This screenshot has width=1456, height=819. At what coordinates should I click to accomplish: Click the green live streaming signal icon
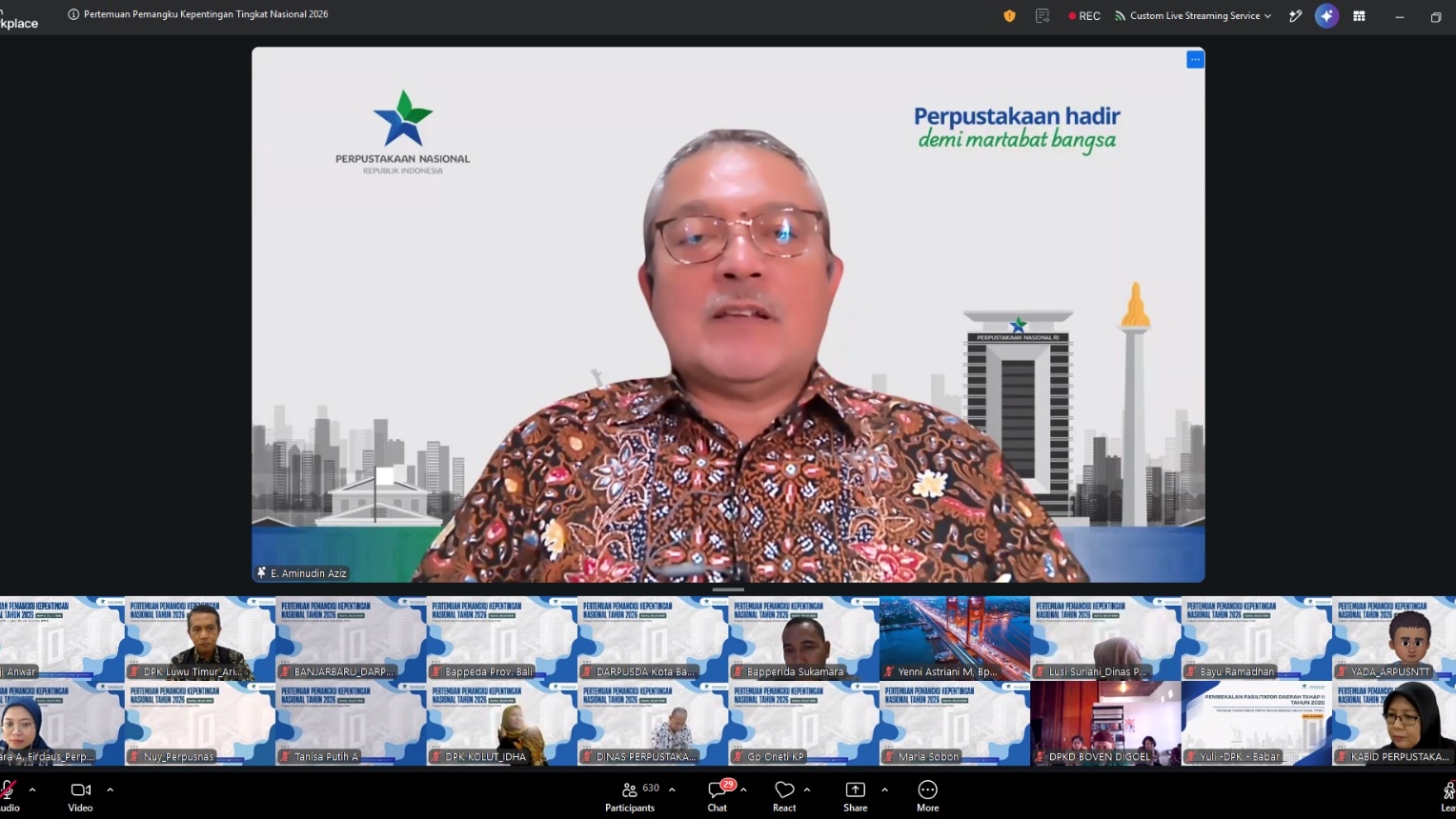1120,16
